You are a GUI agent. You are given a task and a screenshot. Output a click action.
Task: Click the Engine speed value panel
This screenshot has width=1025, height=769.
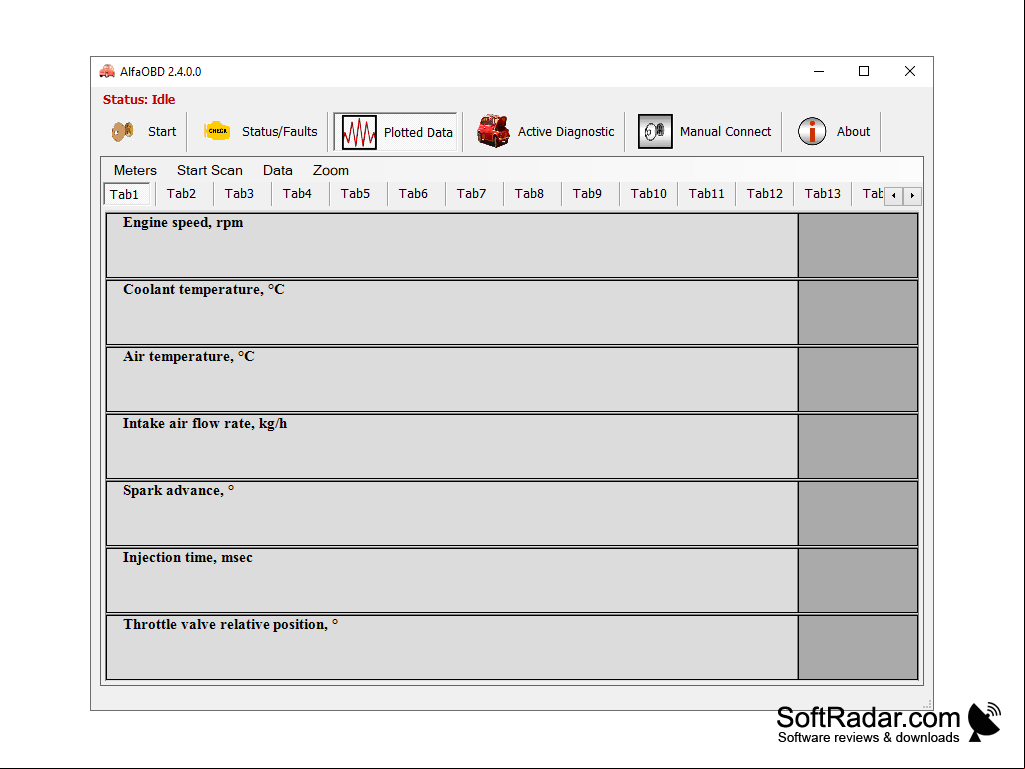click(x=858, y=245)
